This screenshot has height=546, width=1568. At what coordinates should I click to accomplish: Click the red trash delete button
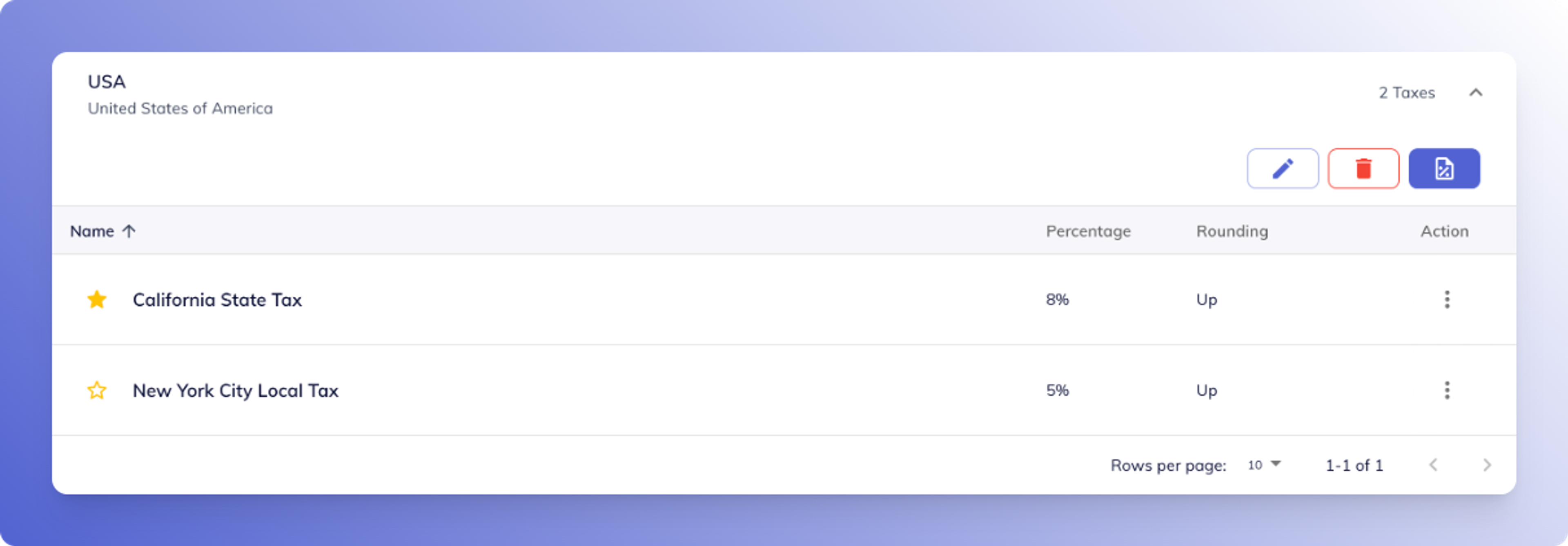[x=1363, y=168]
